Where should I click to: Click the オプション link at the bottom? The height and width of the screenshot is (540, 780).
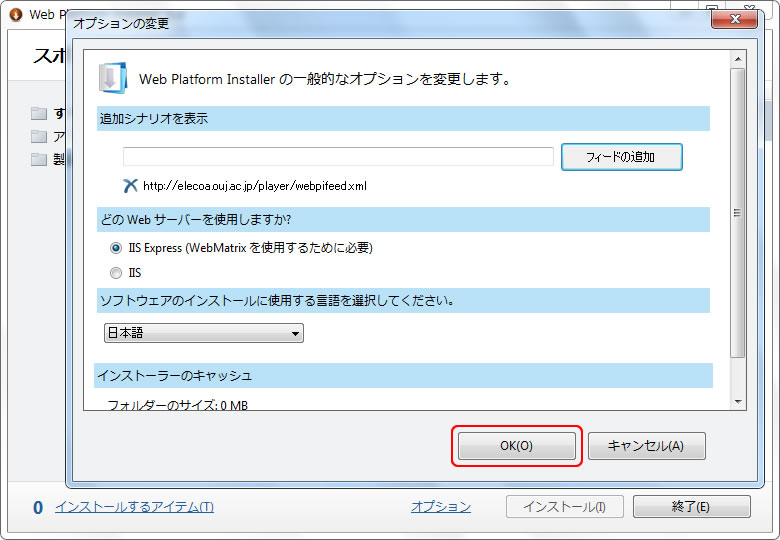(x=440, y=507)
